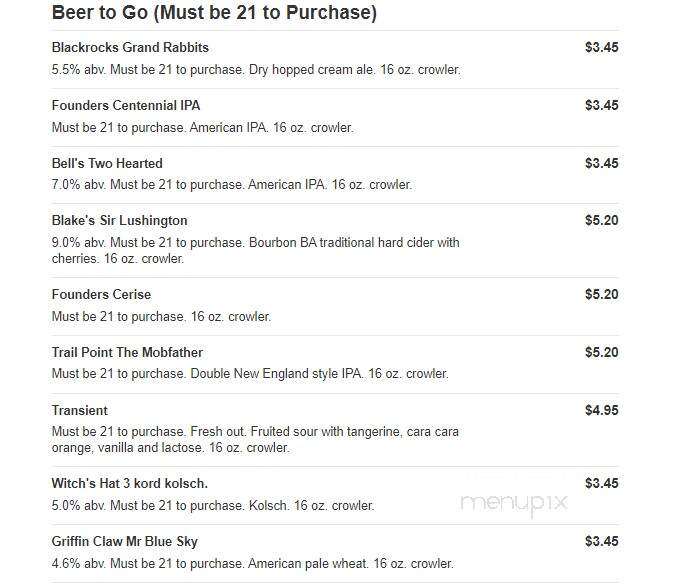
Task: Click the American pale wheat description
Action: (252, 564)
